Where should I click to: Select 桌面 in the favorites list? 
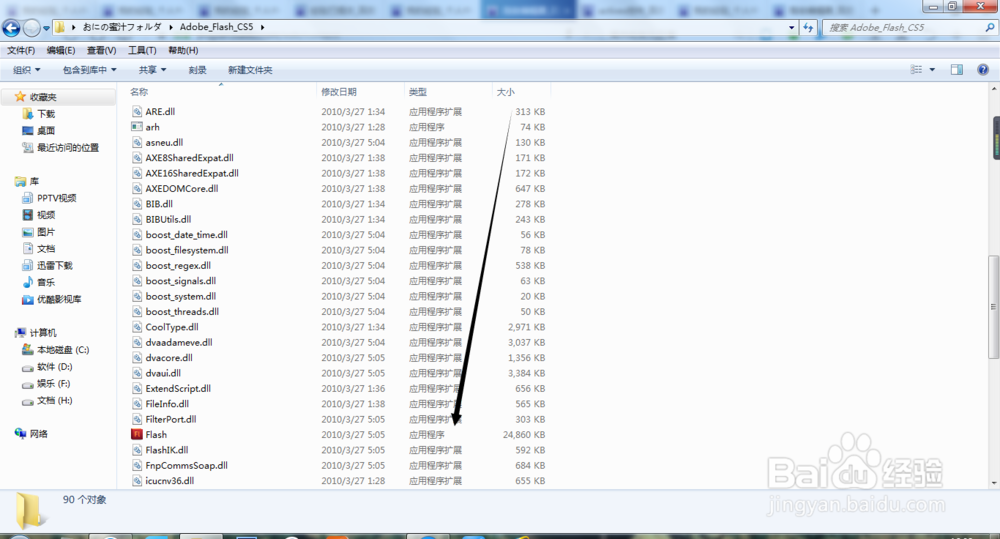46,131
